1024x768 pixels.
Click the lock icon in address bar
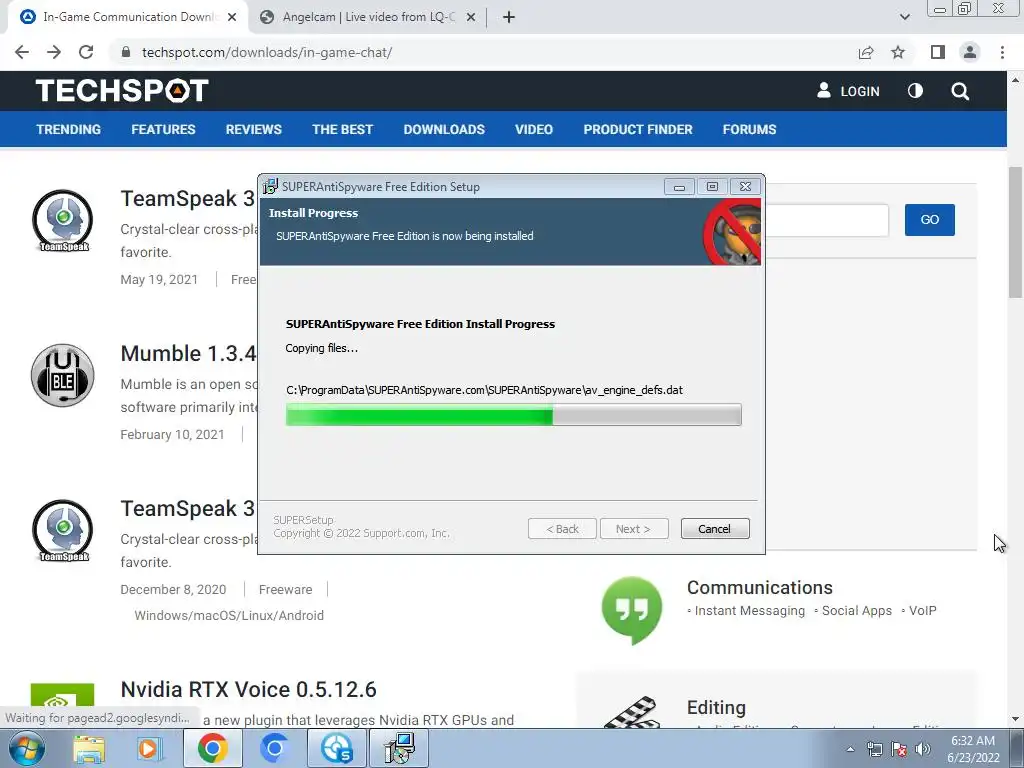tap(126, 52)
